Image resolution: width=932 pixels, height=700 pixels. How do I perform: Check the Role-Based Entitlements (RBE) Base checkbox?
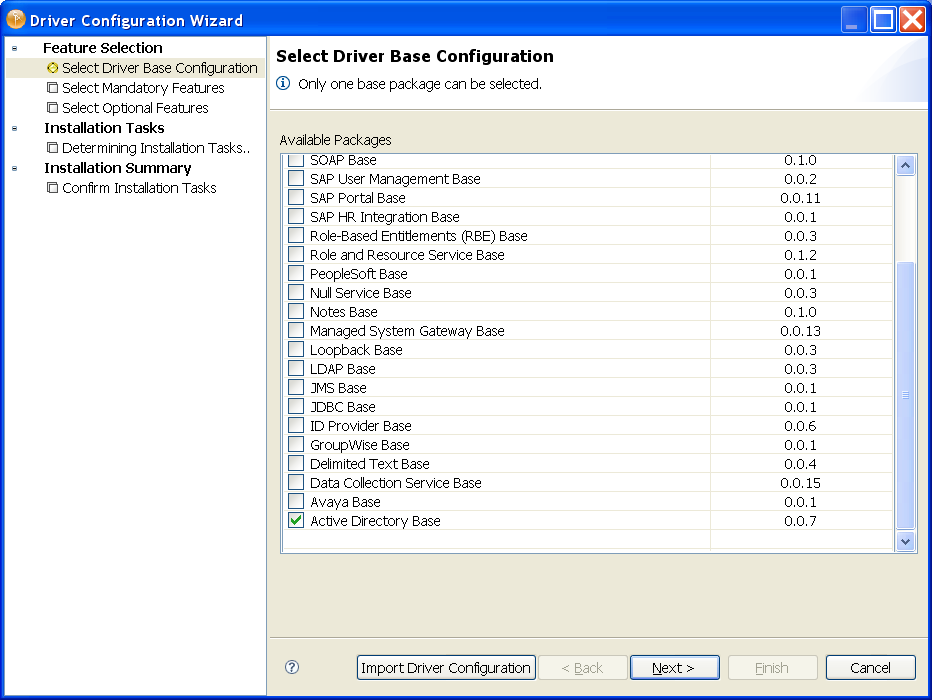(x=296, y=236)
